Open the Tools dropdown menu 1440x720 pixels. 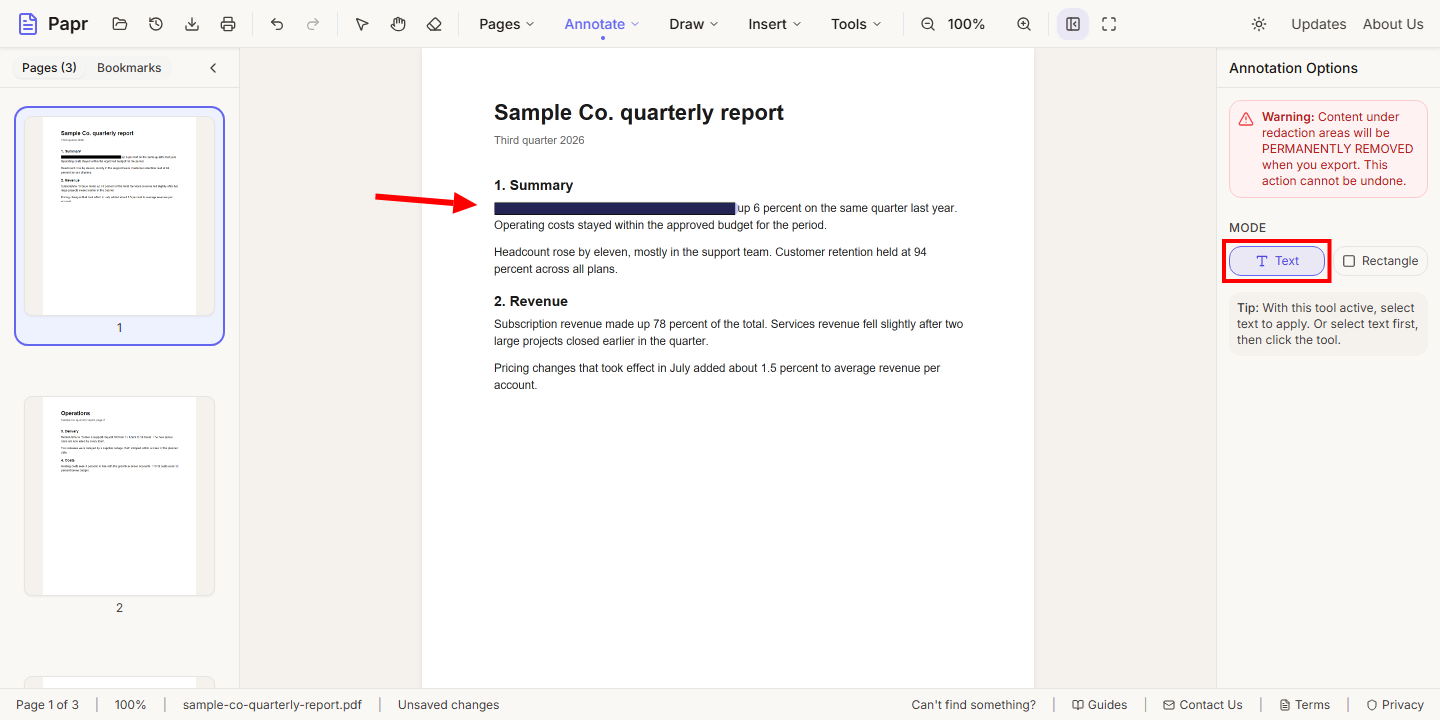pos(856,24)
